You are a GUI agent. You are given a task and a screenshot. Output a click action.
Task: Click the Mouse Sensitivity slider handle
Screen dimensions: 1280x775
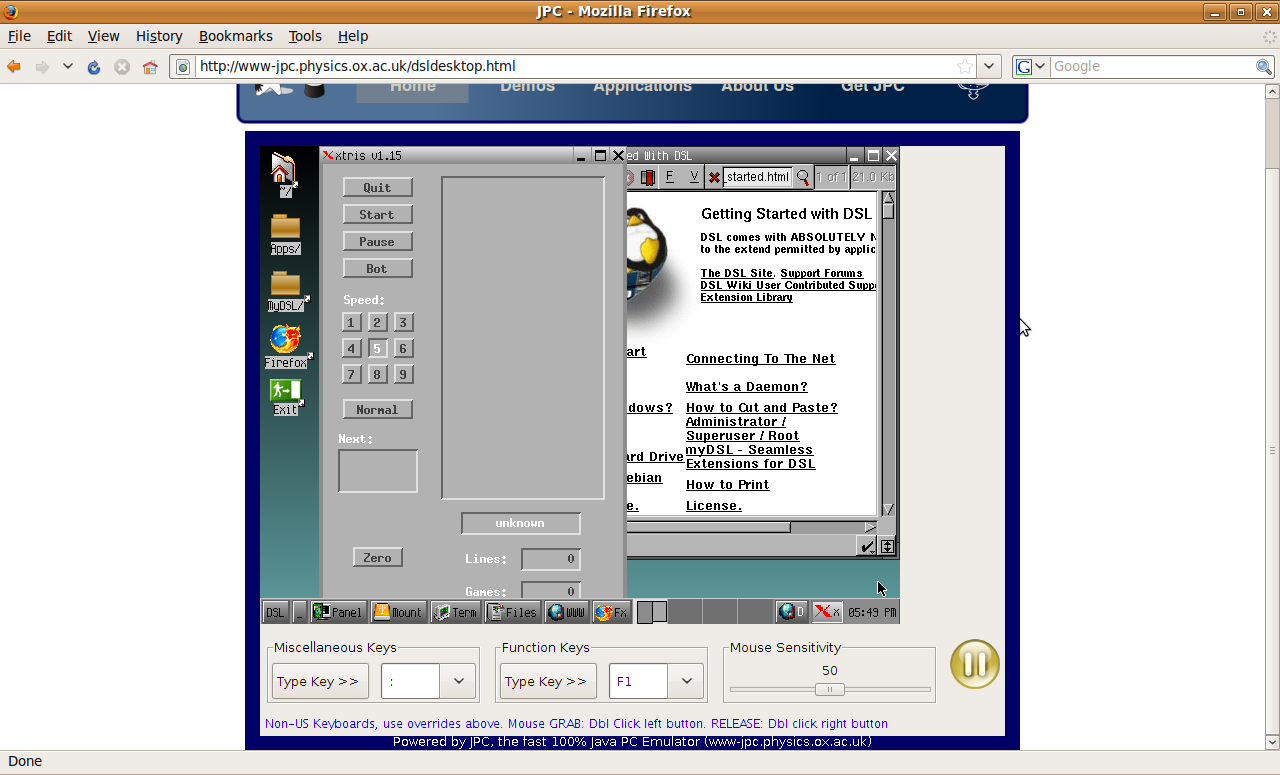pyautogui.click(x=829, y=689)
